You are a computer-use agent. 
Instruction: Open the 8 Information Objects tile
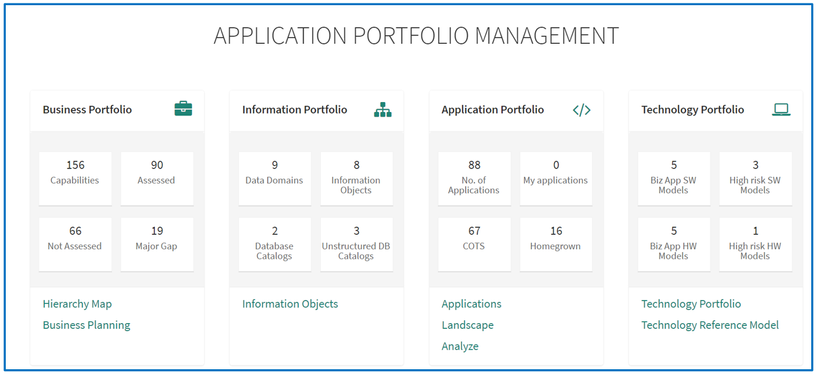356,179
